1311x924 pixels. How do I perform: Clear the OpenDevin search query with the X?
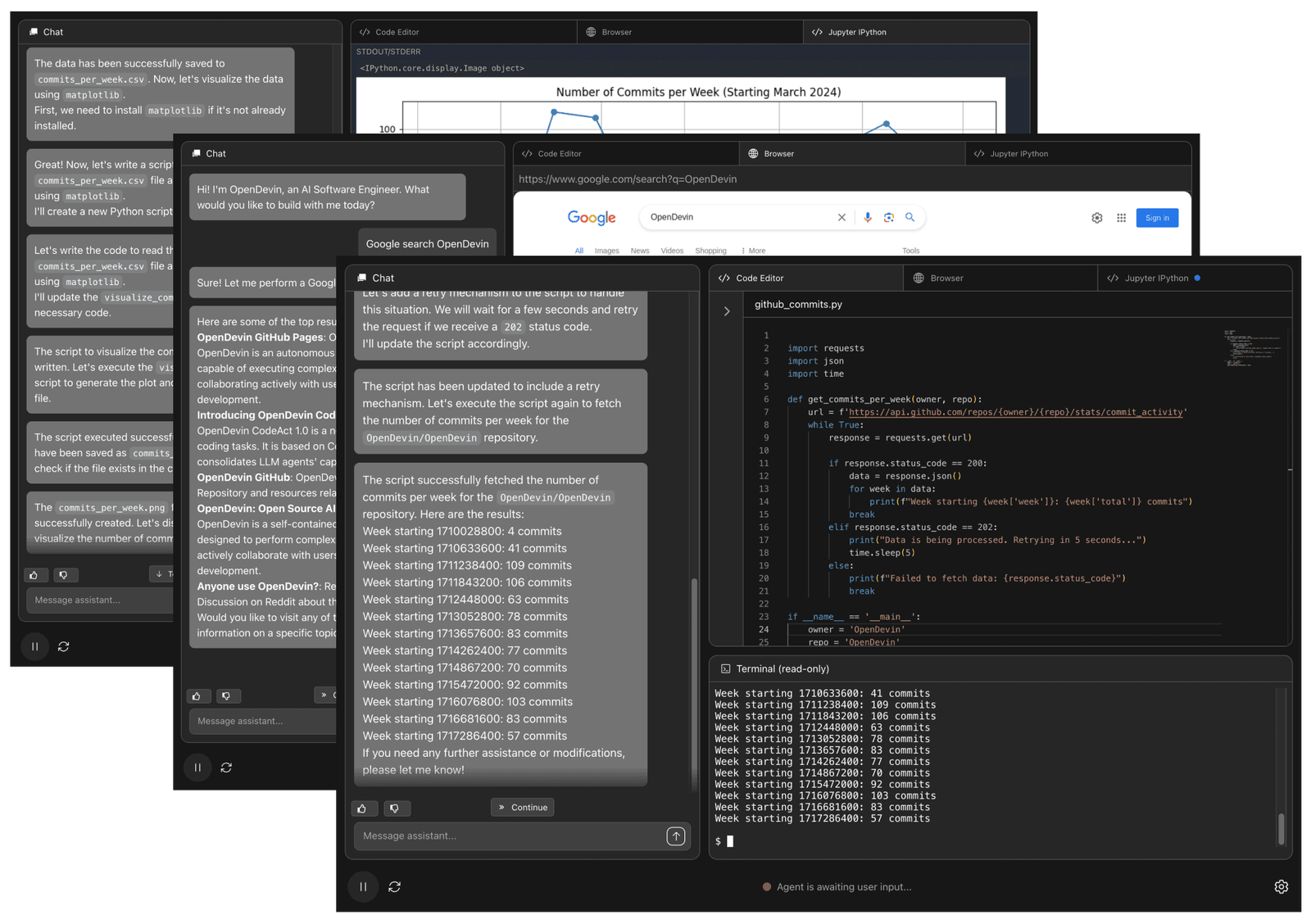[842, 217]
